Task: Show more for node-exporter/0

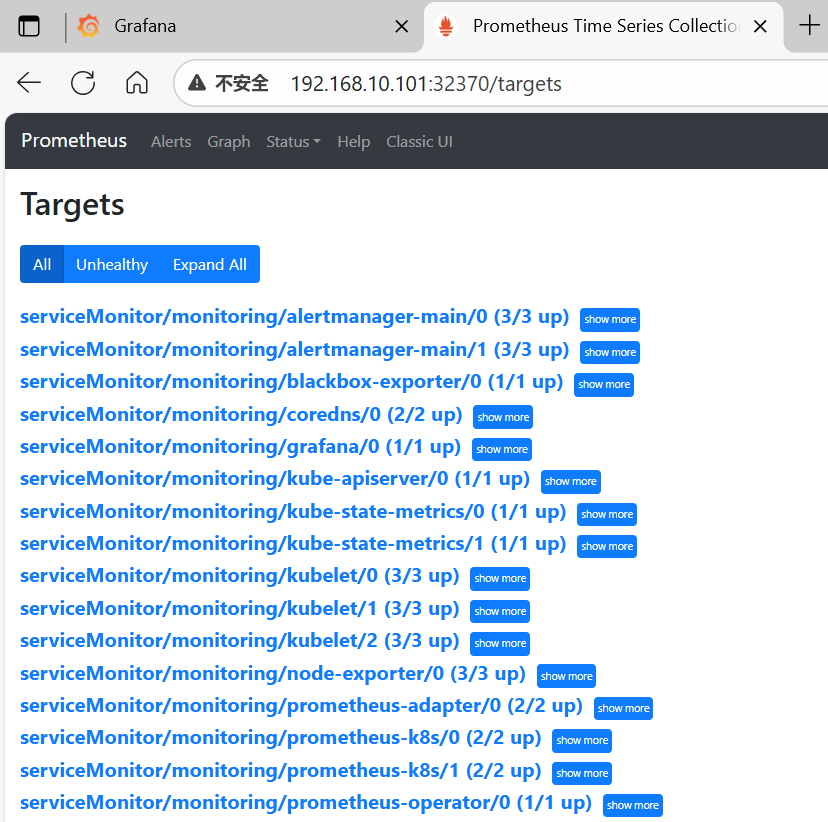Action: pos(566,676)
